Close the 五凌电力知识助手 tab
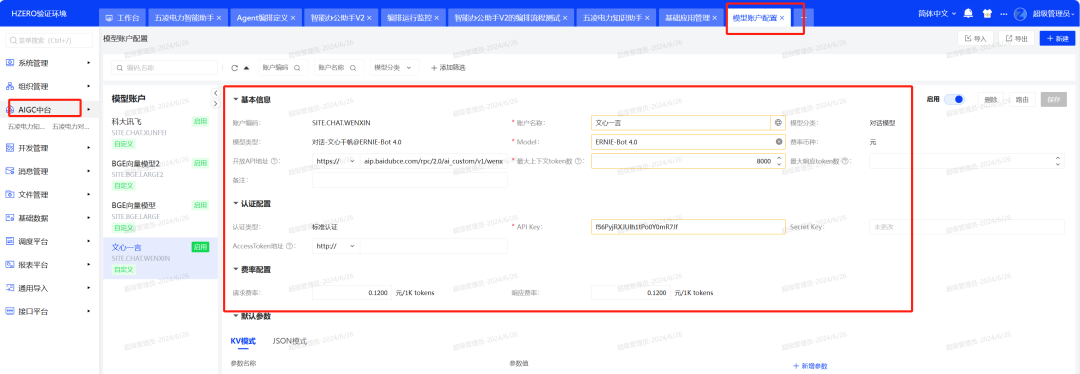The image size is (1080, 374). (648, 18)
